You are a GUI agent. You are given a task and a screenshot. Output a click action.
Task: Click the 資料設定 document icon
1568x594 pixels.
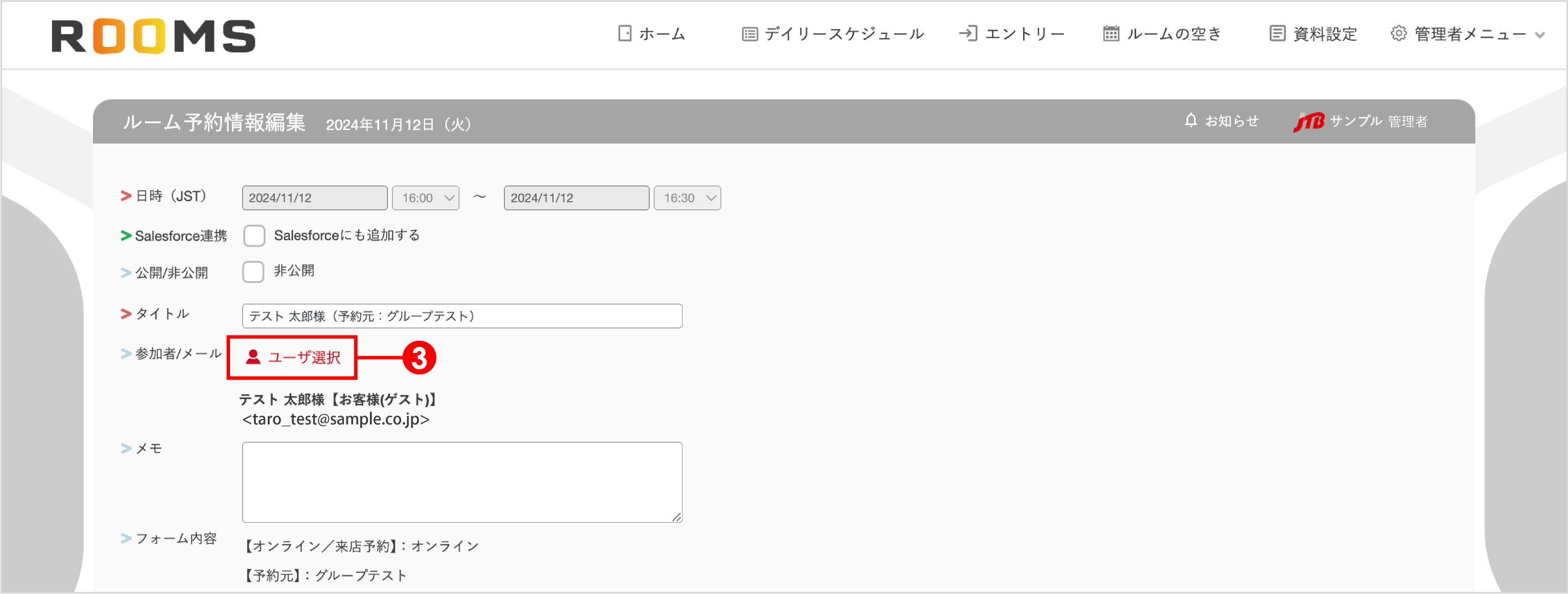pyautogui.click(x=1275, y=34)
